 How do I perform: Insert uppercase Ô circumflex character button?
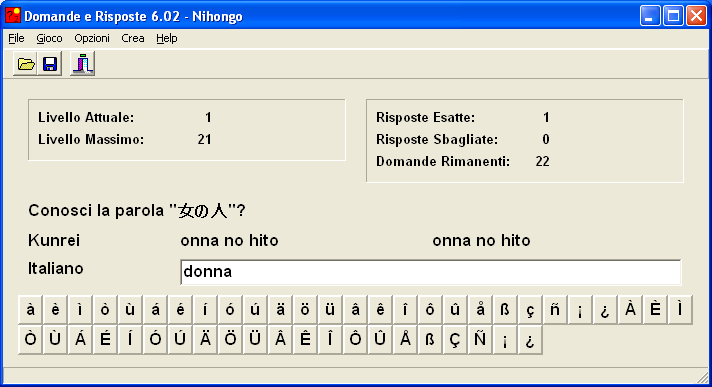coord(355,340)
